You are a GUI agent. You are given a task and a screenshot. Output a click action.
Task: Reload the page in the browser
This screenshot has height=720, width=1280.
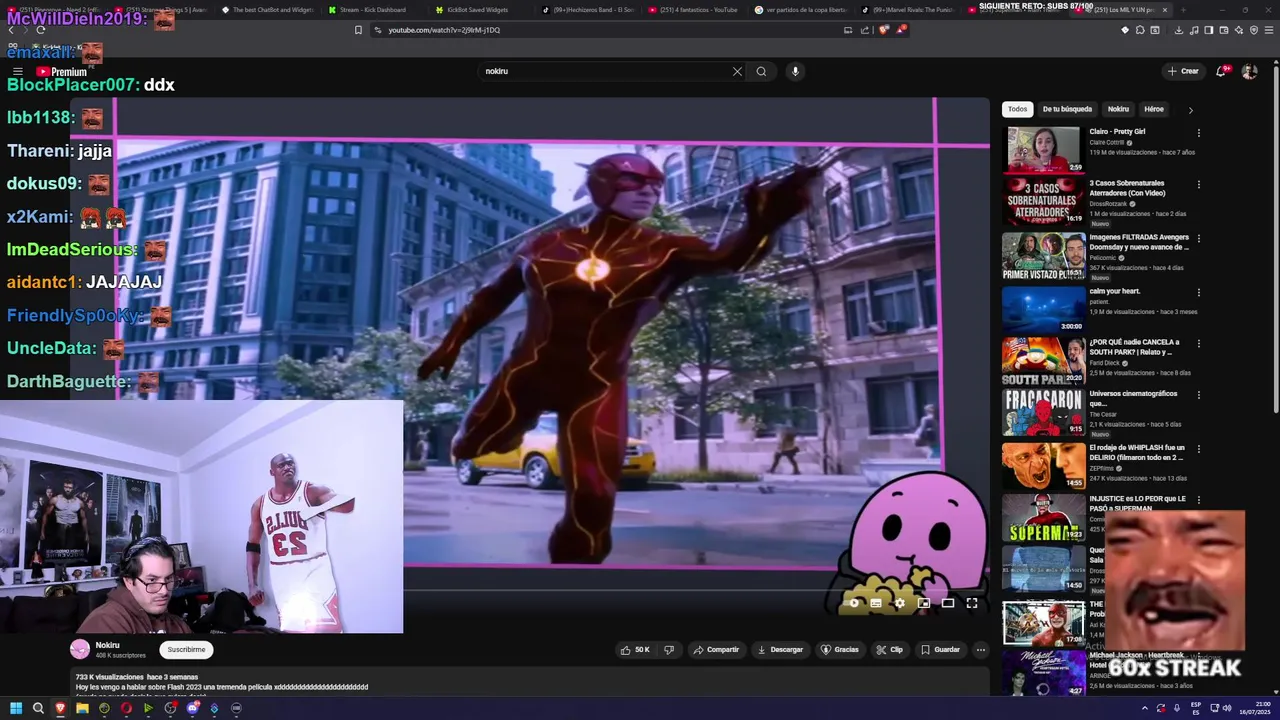pos(40,30)
